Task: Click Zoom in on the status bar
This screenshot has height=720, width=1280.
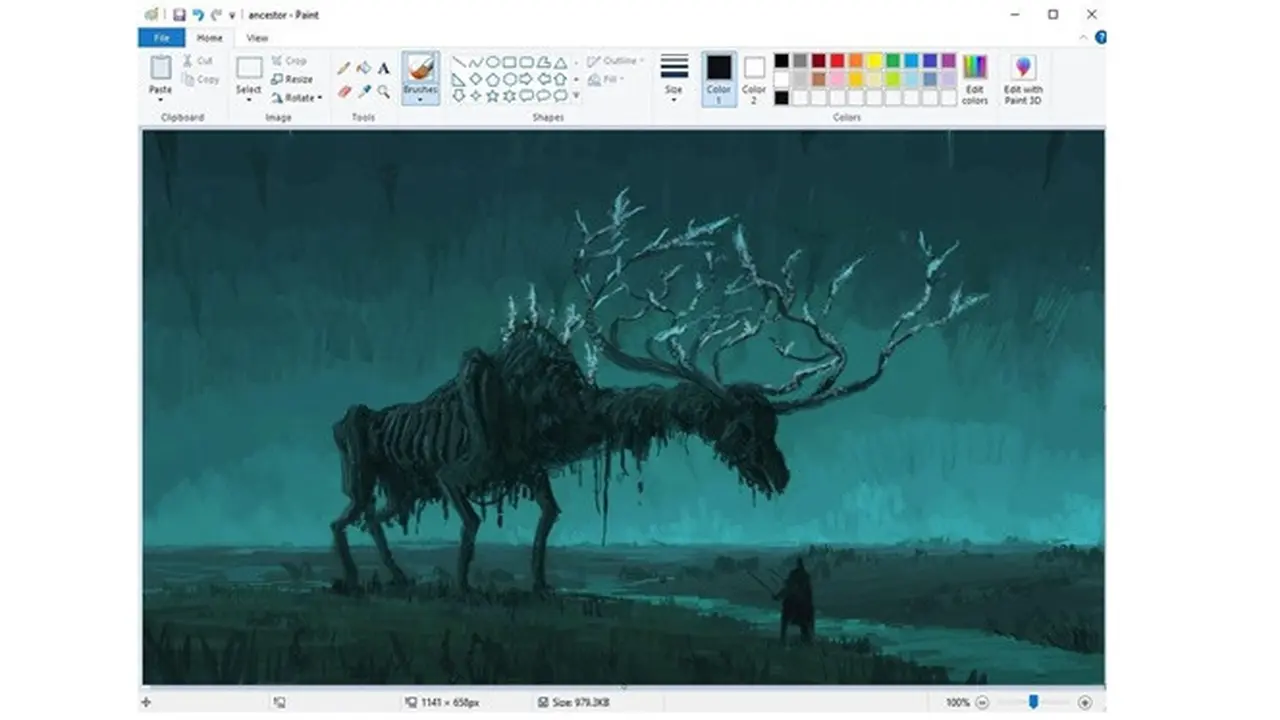Action: point(1086,704)
